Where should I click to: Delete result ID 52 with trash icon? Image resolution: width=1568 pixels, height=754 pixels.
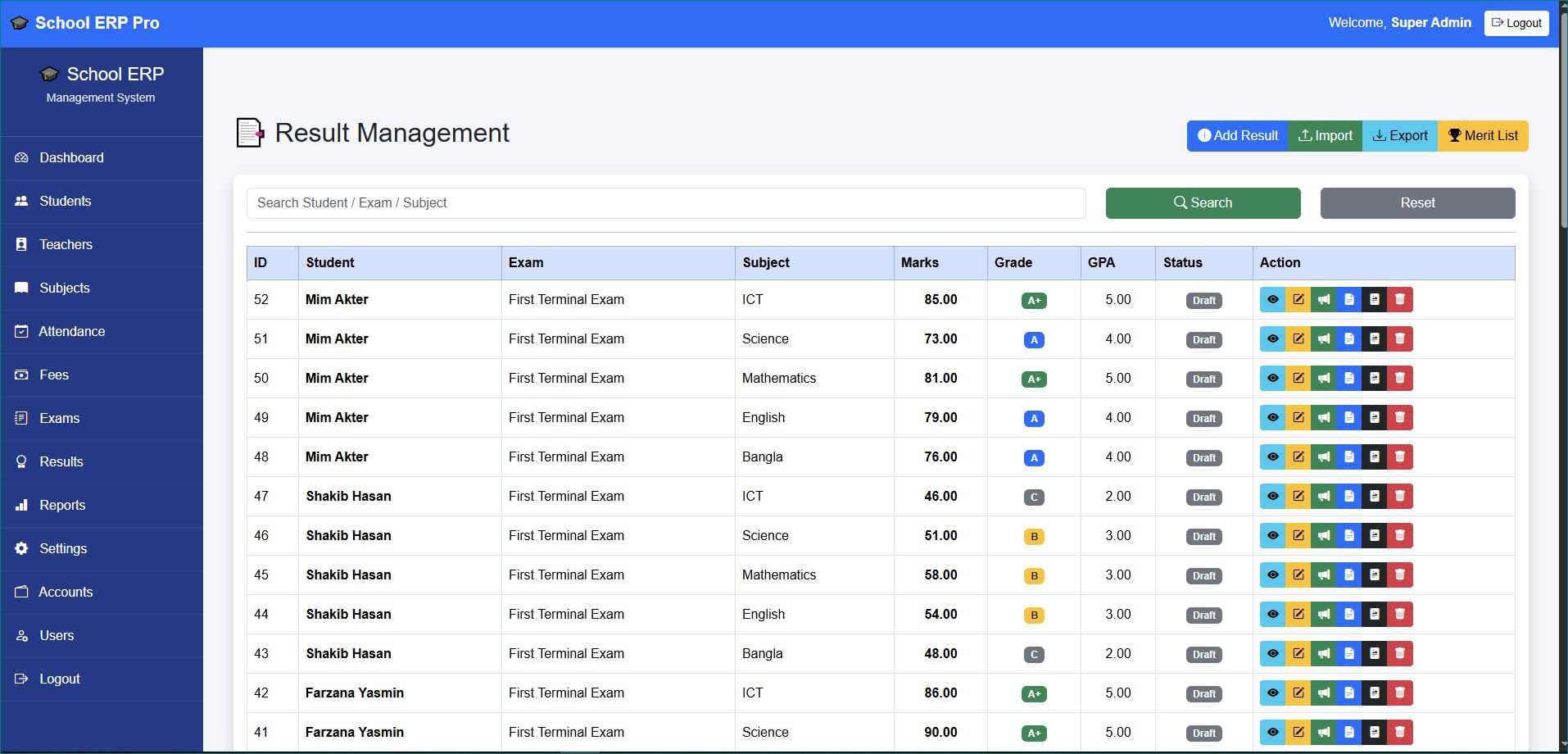pyautogui.click(x=1400, y=300)
